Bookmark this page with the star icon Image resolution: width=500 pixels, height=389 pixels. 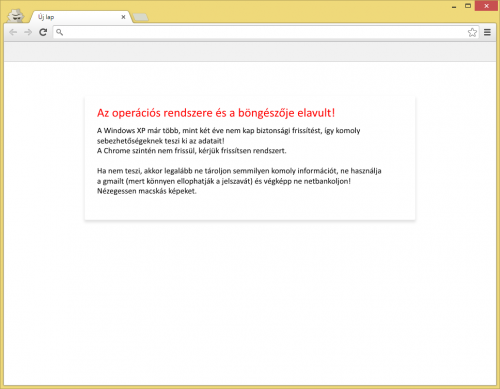pyautogui.click(x=472, y=32)
